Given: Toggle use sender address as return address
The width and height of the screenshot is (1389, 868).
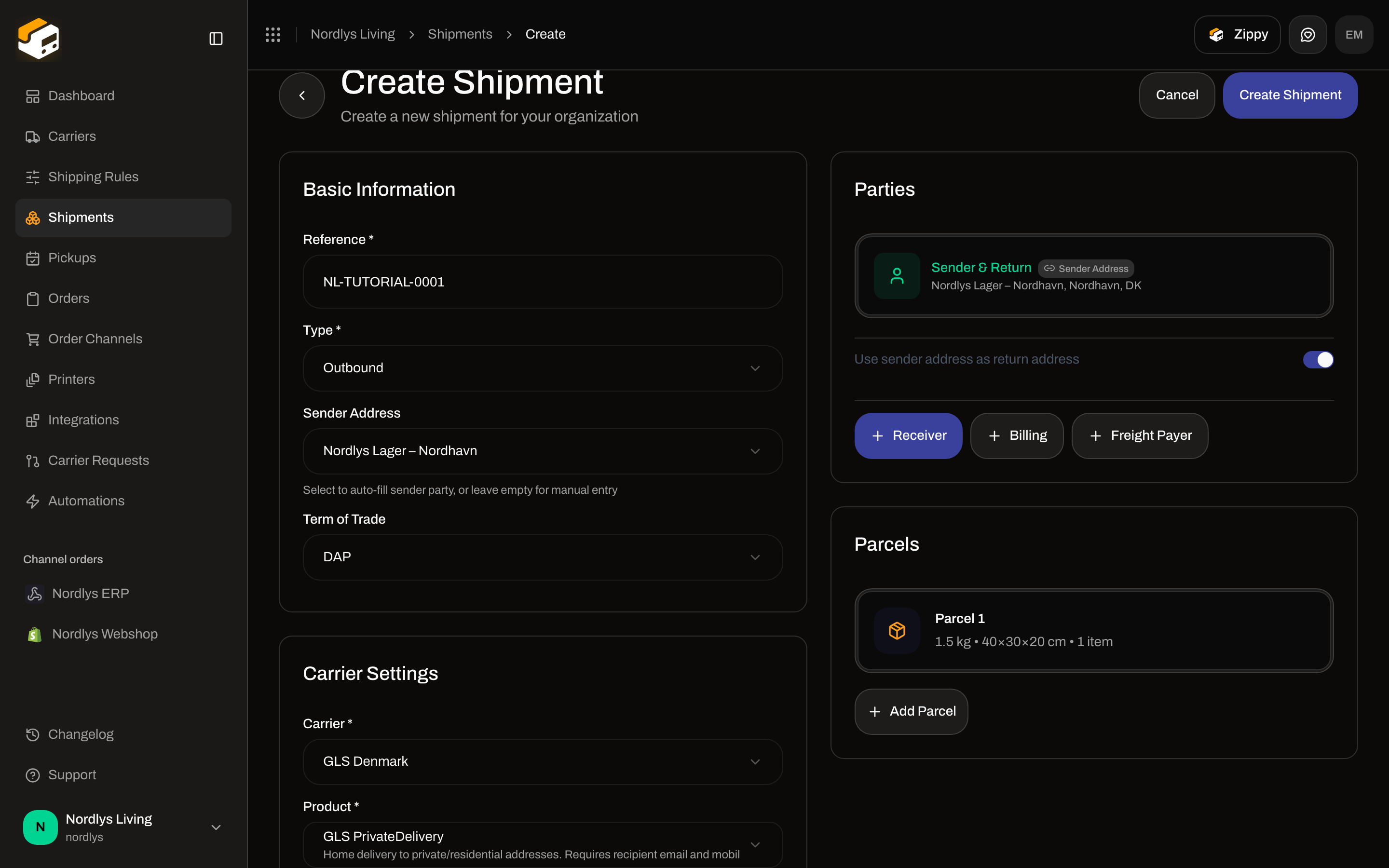Looking at the screenshot, I should 1319,359.
